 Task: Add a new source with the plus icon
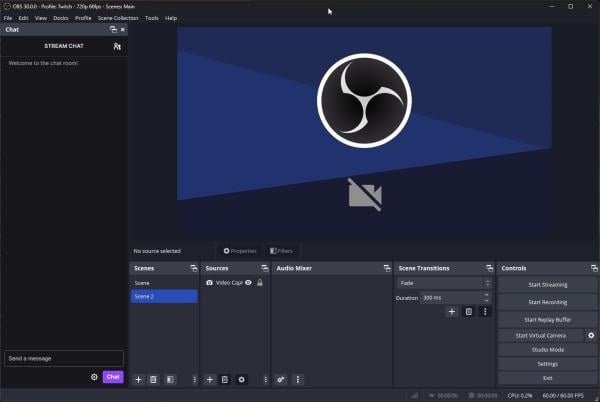[209, 380]
